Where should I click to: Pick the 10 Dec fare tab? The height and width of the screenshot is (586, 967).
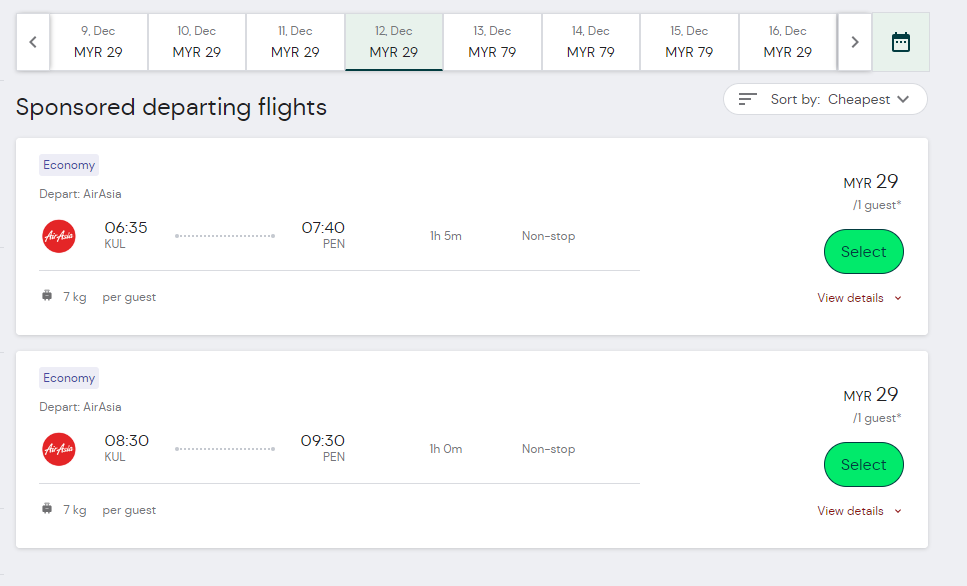pyautogui.click(x=197, y=42)
